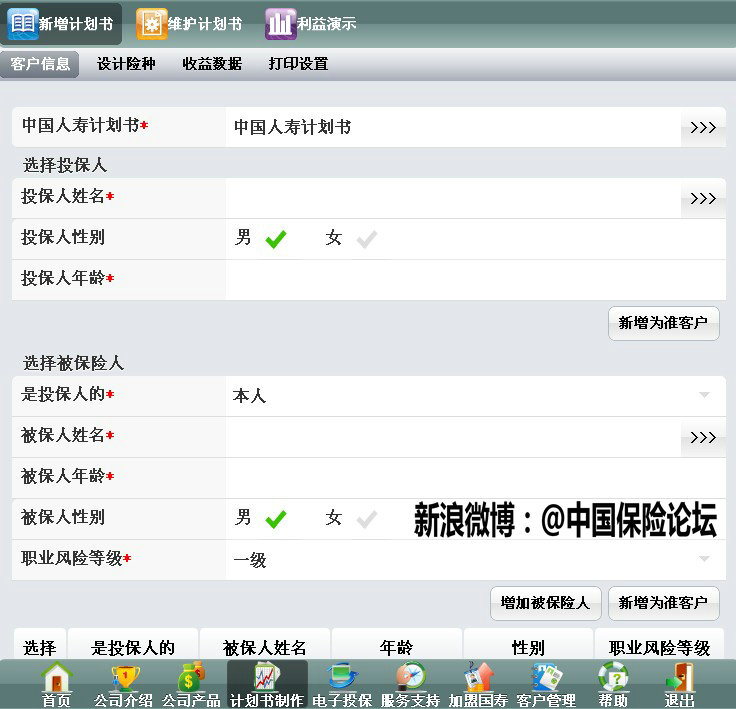Screen dimensions: 736x709
Task: Select 女 checkmark for 投保人性别
Action: pos(367,239)
